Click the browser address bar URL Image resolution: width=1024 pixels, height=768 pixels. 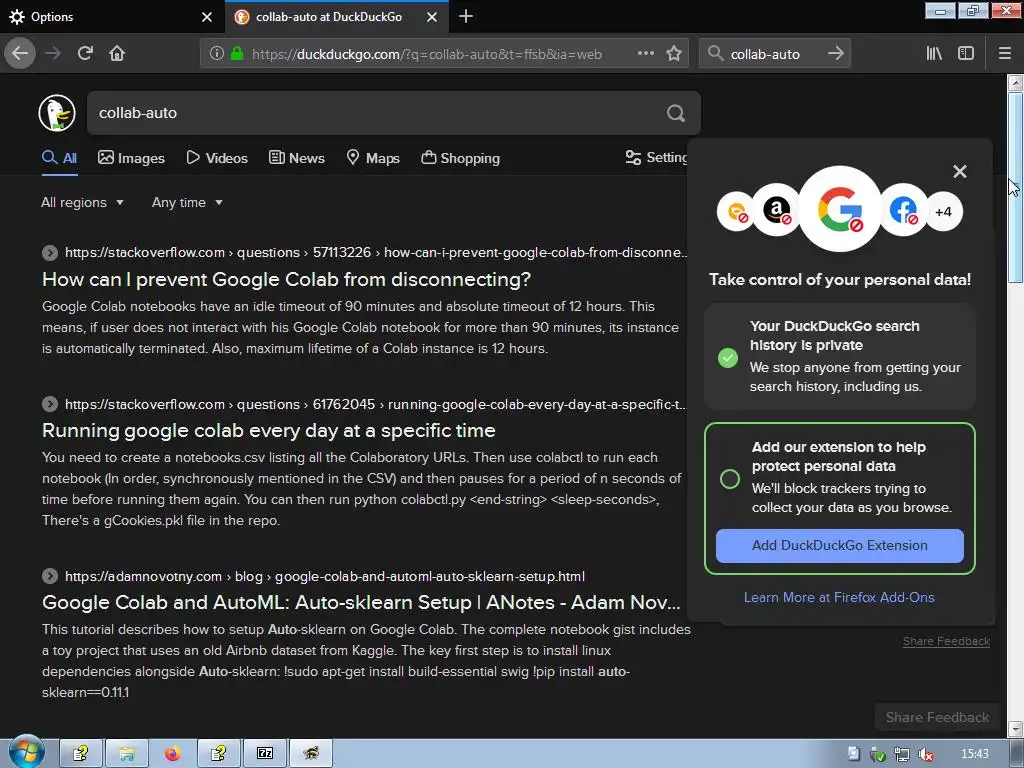(426, 54)
